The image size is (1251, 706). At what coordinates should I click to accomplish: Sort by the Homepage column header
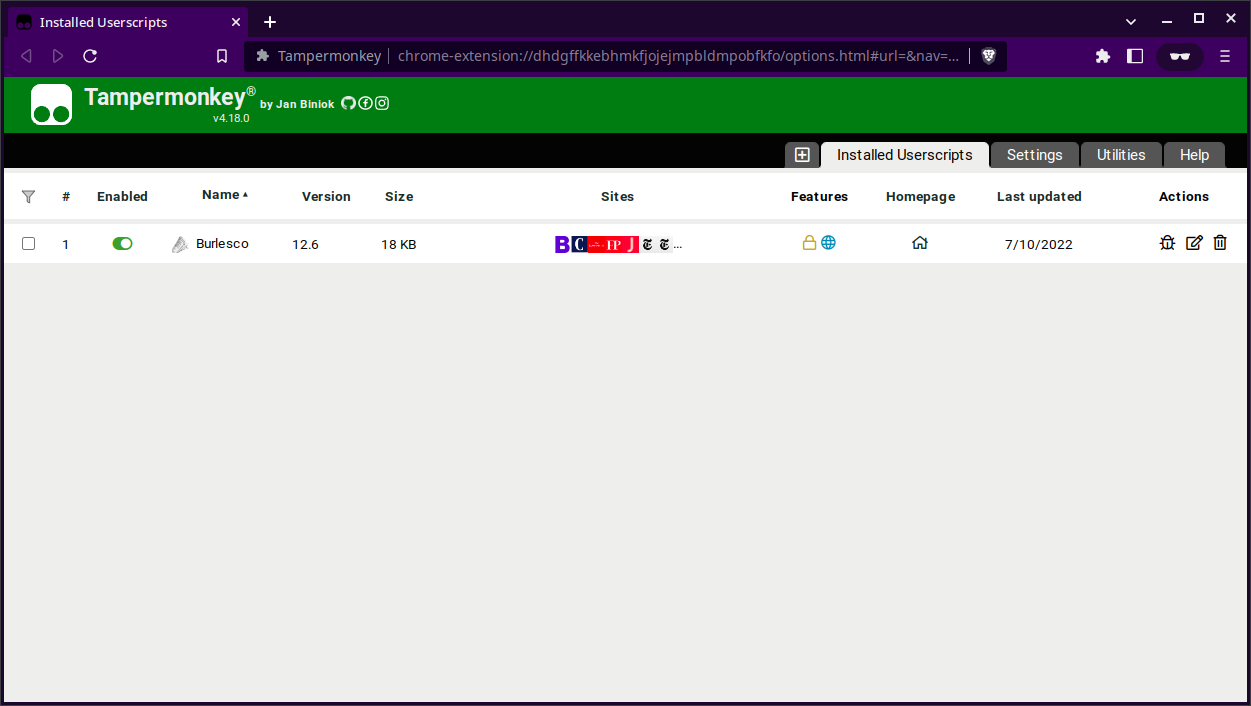click(920, 197)
